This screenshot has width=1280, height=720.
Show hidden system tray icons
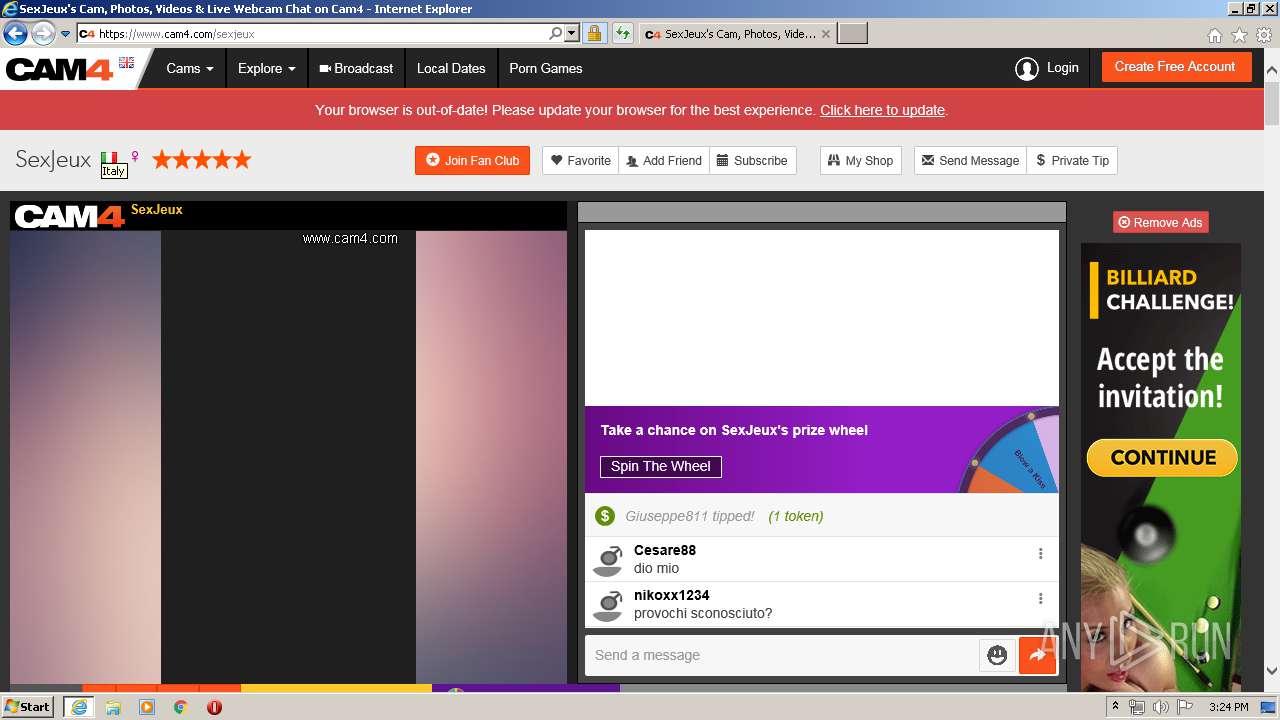click(1115, 707)
